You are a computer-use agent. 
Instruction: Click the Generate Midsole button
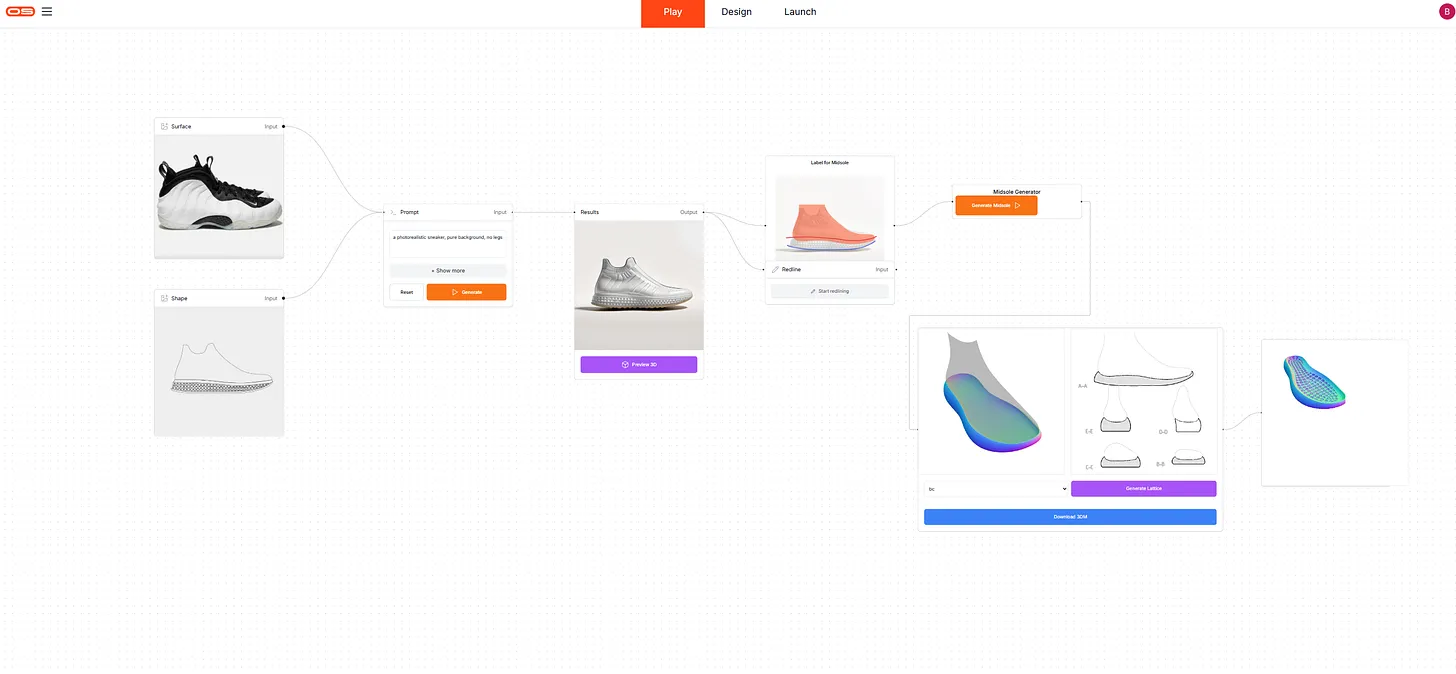pos(996,206)
